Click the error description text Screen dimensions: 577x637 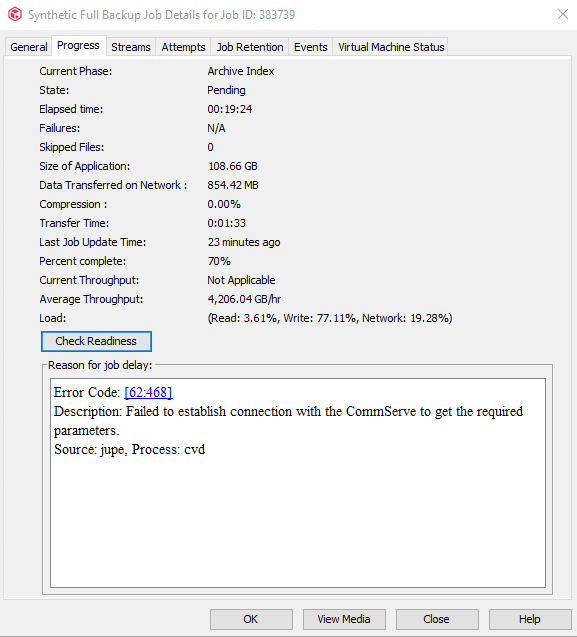288,421
